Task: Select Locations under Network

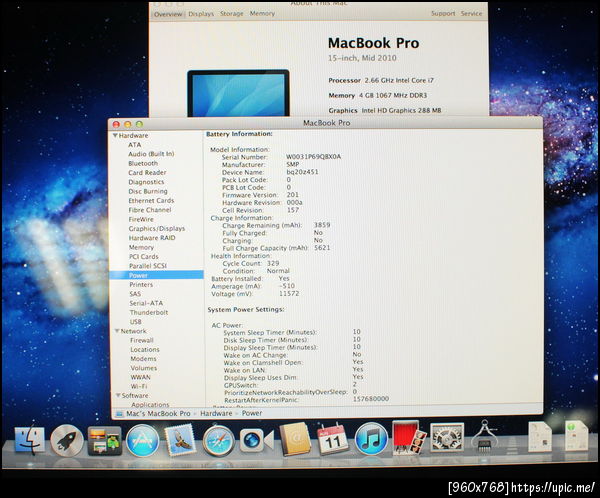Action: (x=145, y=349)
